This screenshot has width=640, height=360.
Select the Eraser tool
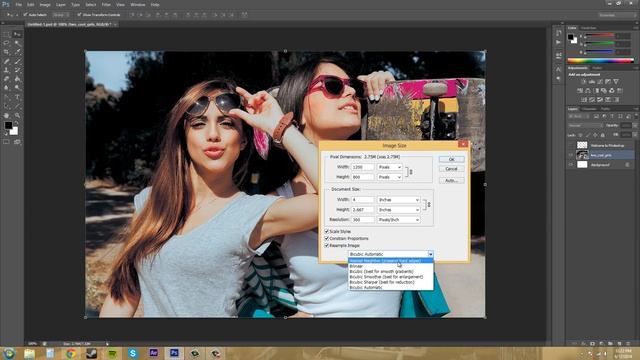pyautogui.click(x=6, y=78)
